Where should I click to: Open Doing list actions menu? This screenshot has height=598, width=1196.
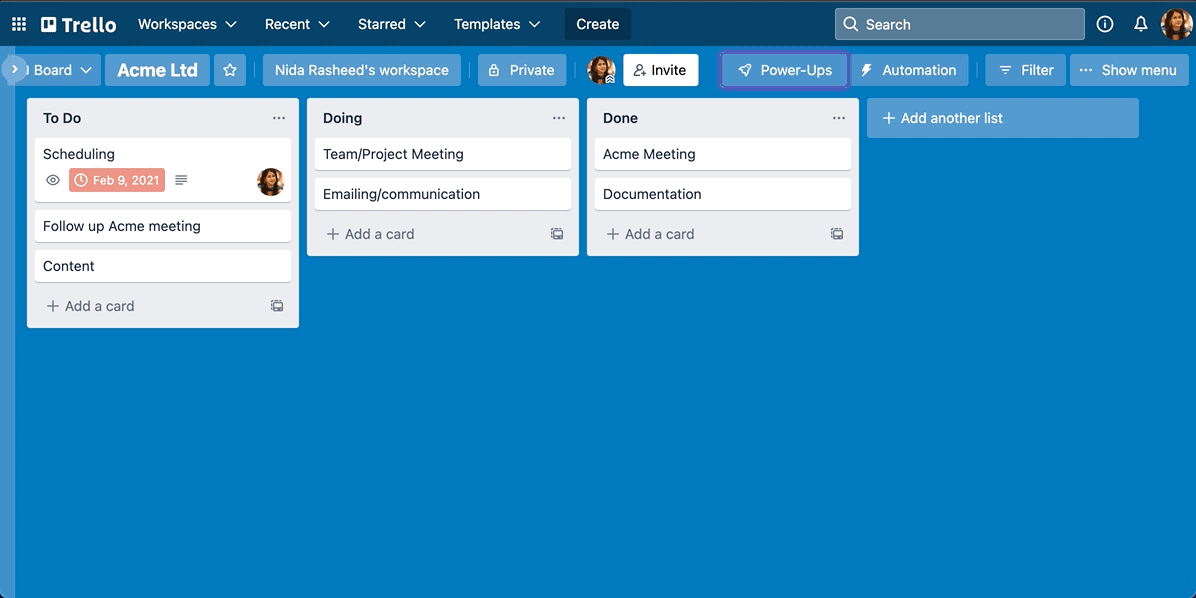[559, 118]
